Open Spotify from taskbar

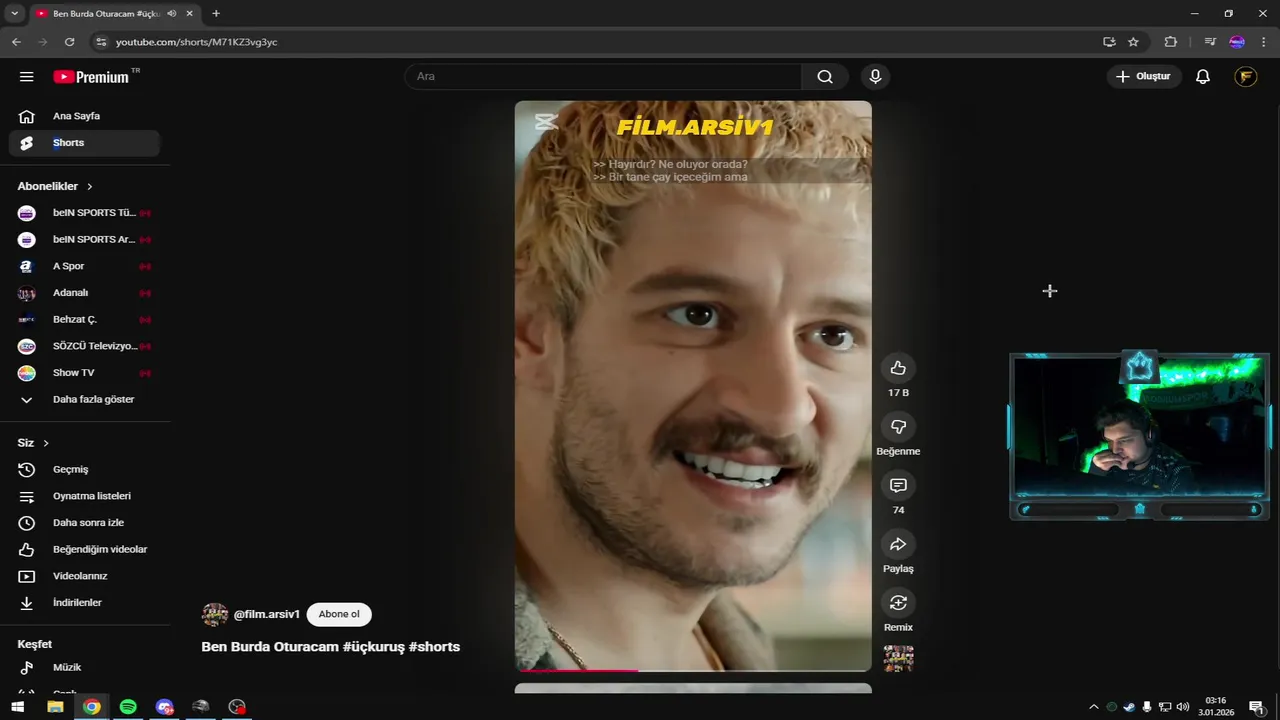128,707
